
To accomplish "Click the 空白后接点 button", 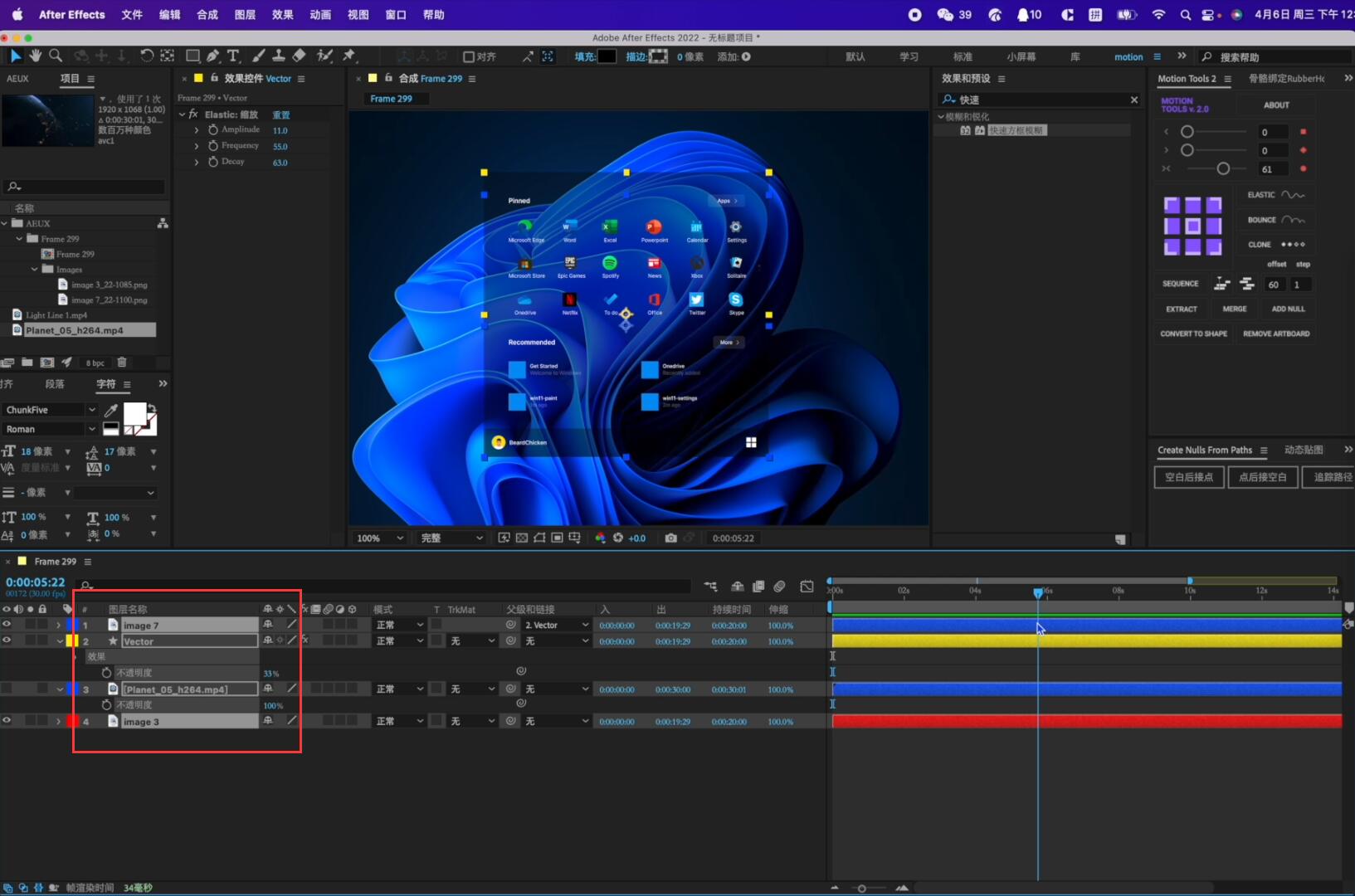I will (x=1189, y=477).
